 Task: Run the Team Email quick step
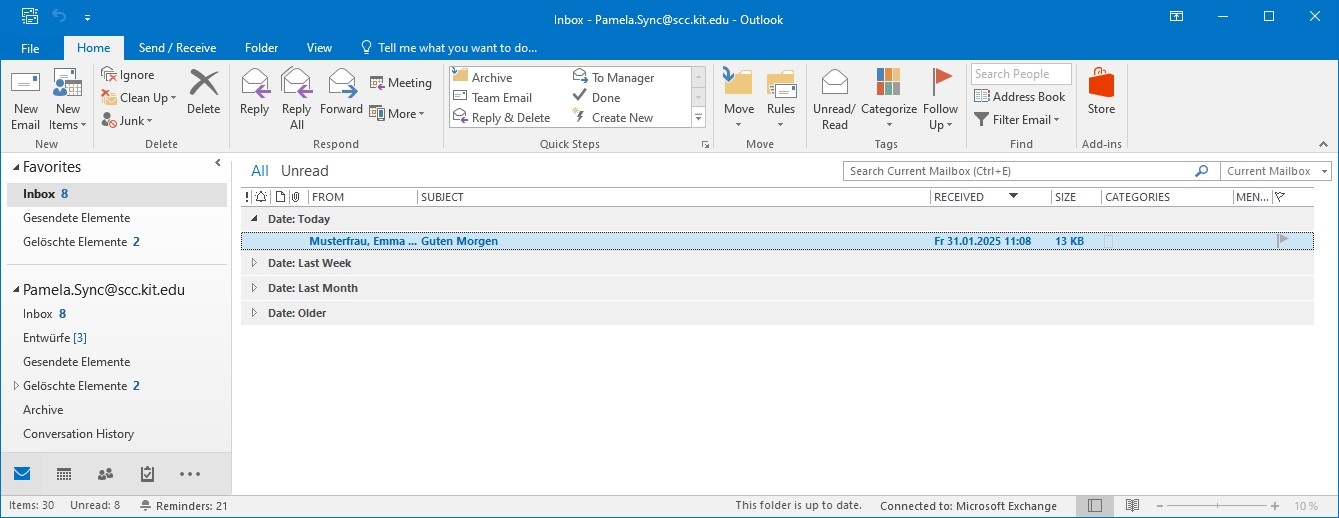pos(493,97)
